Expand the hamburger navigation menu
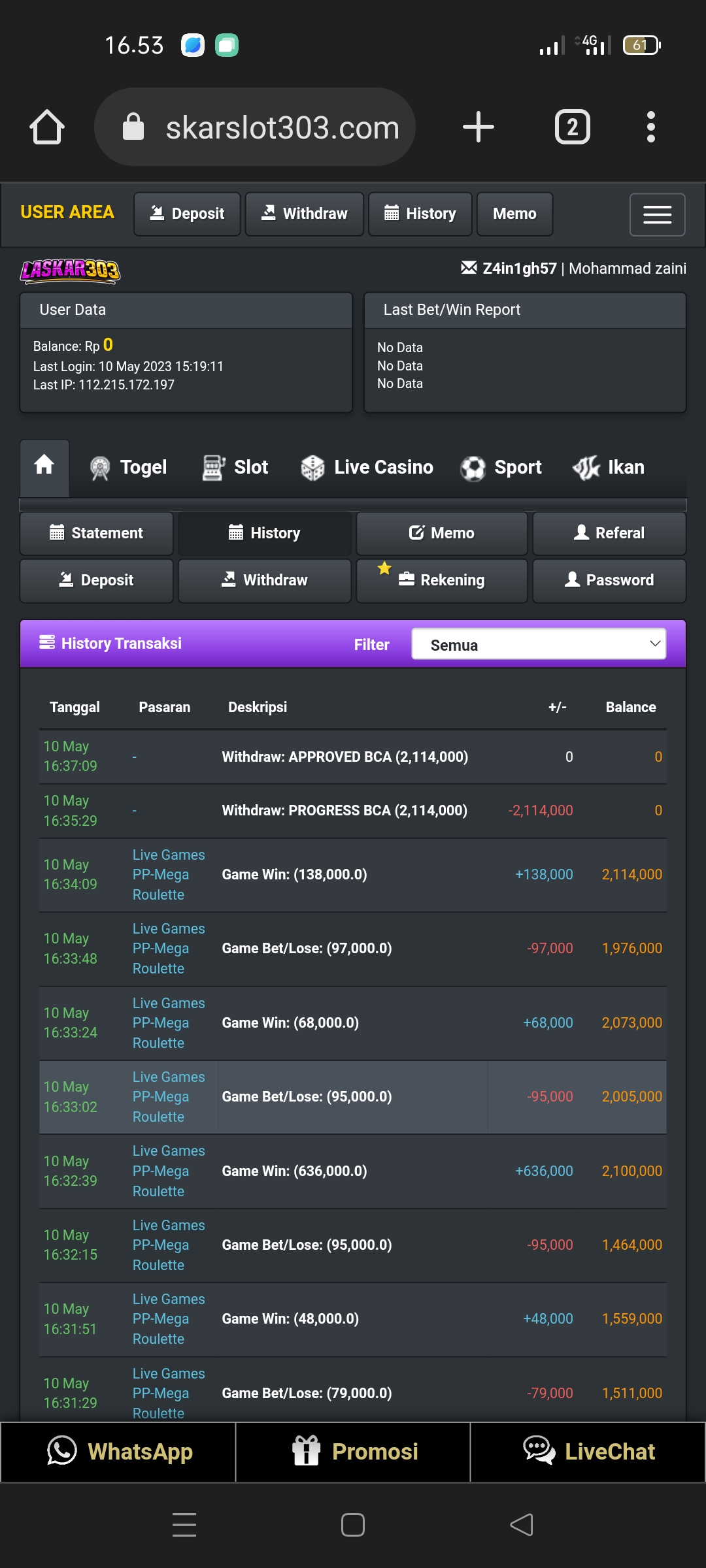 pos(657,214)
